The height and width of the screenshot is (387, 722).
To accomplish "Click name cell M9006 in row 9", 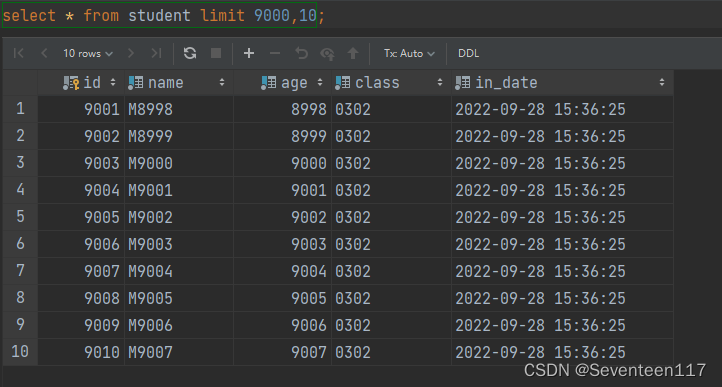I will coord(179,325).
